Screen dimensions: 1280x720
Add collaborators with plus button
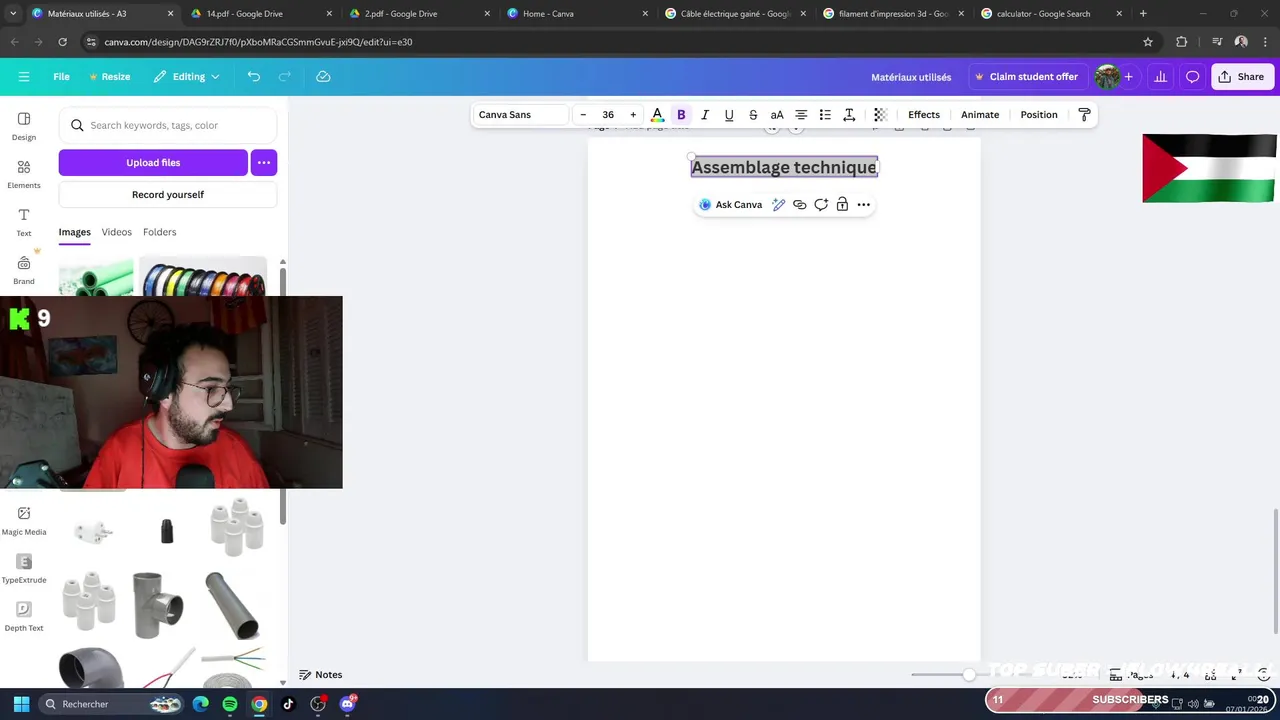click(x=1128, y=77)
